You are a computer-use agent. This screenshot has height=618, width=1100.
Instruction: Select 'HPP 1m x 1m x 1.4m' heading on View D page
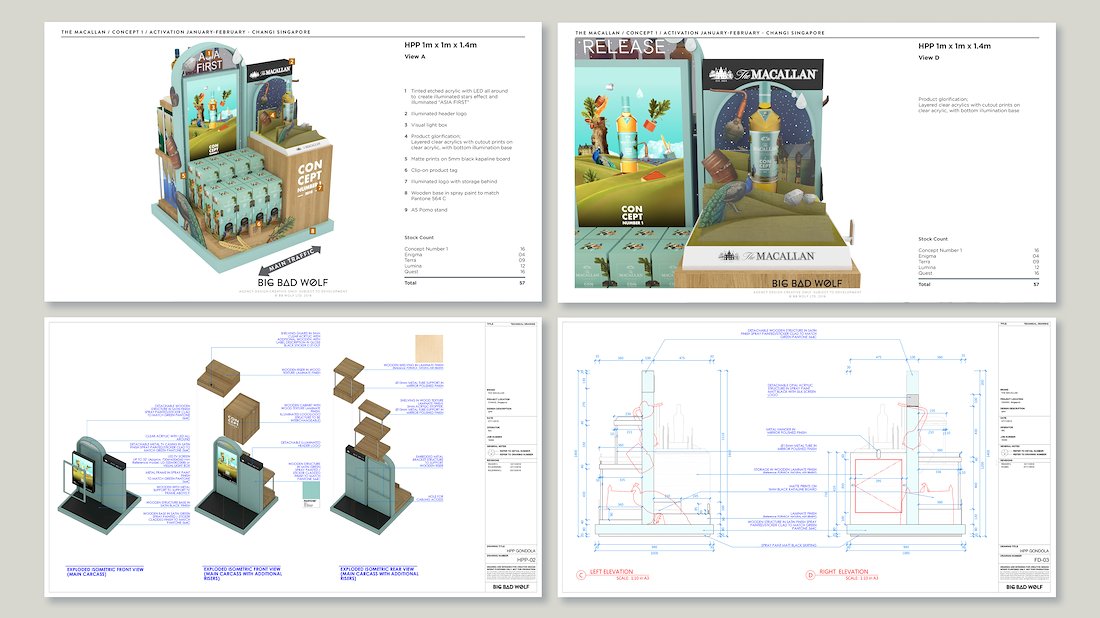(955, 46)
